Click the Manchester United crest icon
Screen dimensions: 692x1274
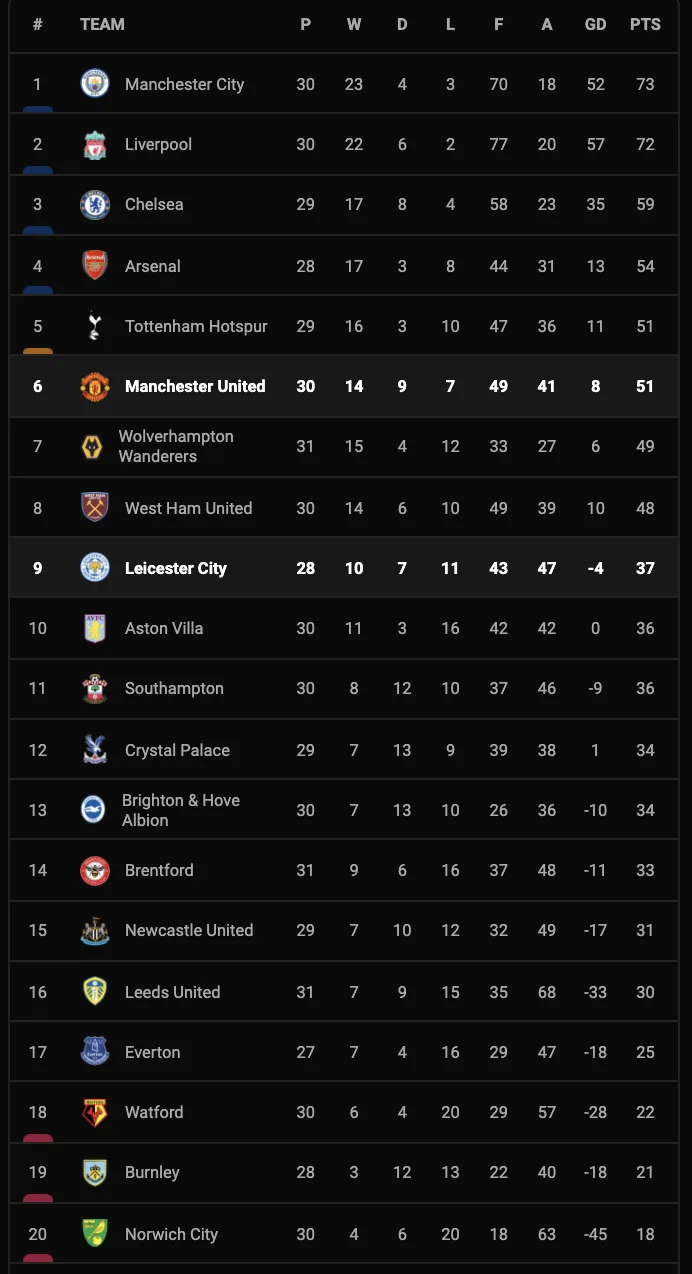tap(95, 386)
